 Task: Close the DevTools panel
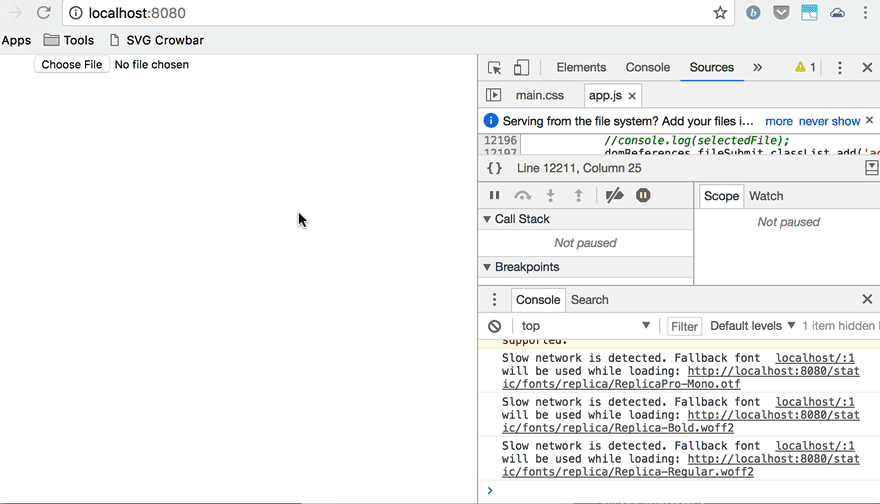pyautogui.click(x=867, y=67)
